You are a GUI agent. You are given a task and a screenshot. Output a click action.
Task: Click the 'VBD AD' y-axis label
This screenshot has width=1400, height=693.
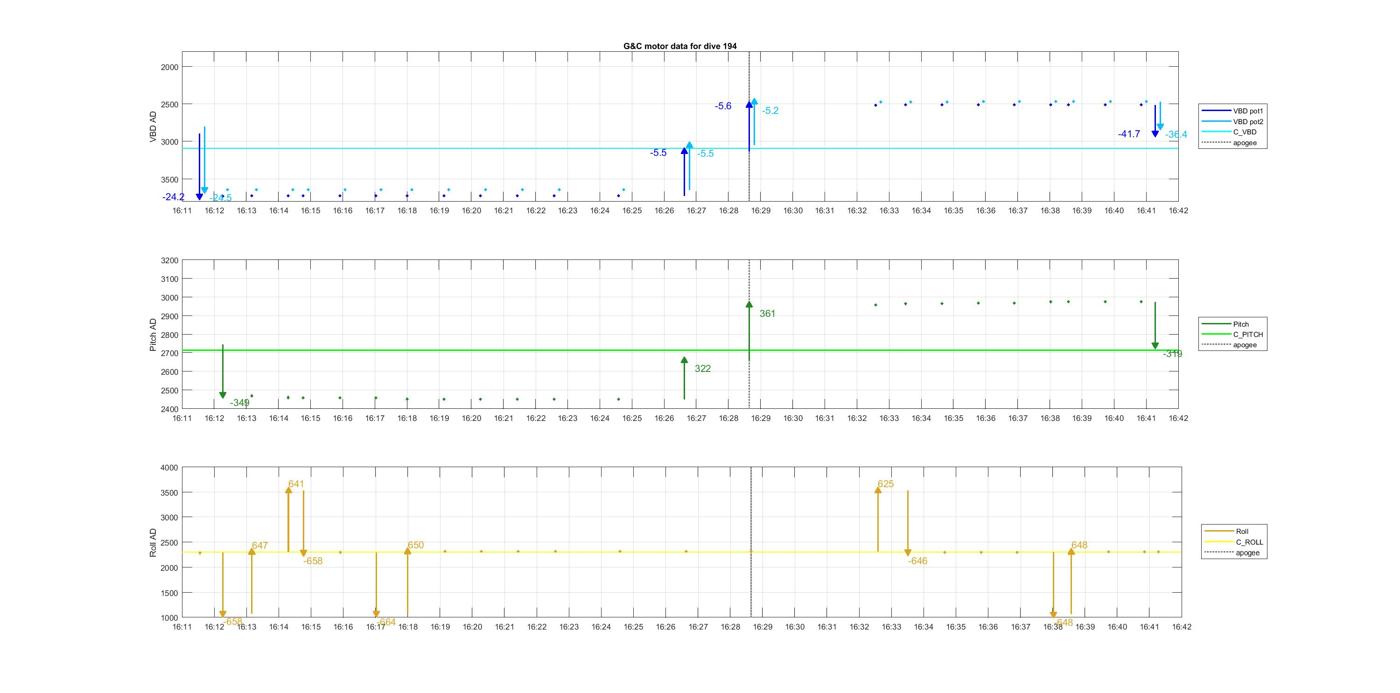[154, 127]
